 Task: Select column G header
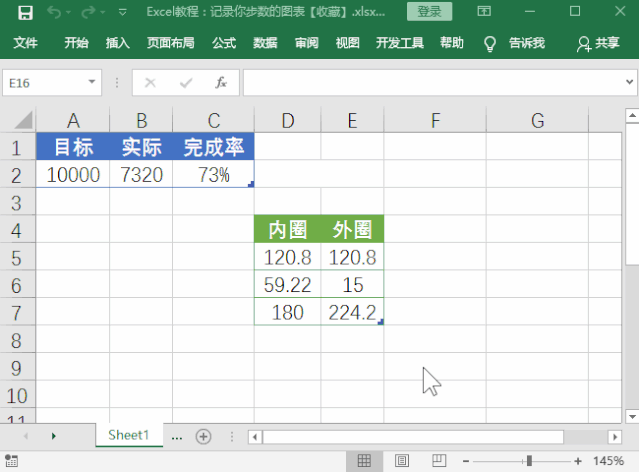click(x=538, y=121)
